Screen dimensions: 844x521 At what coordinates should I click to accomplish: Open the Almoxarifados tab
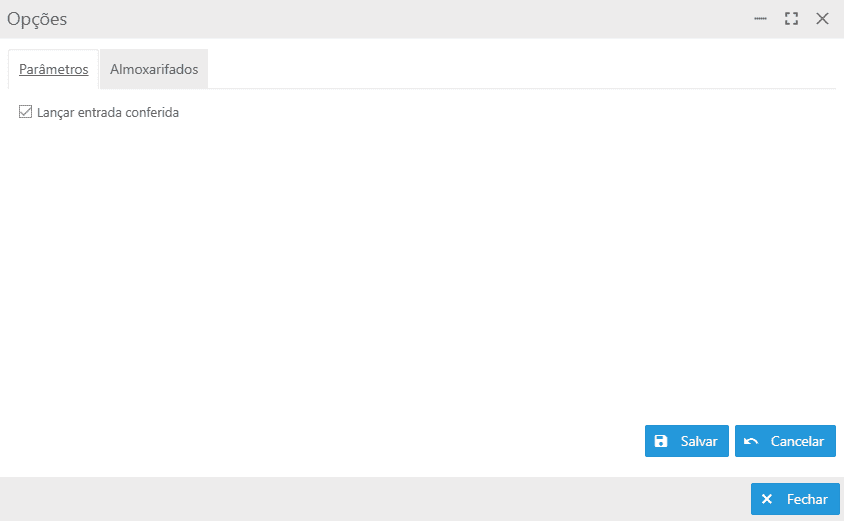[x=154, y=70]
